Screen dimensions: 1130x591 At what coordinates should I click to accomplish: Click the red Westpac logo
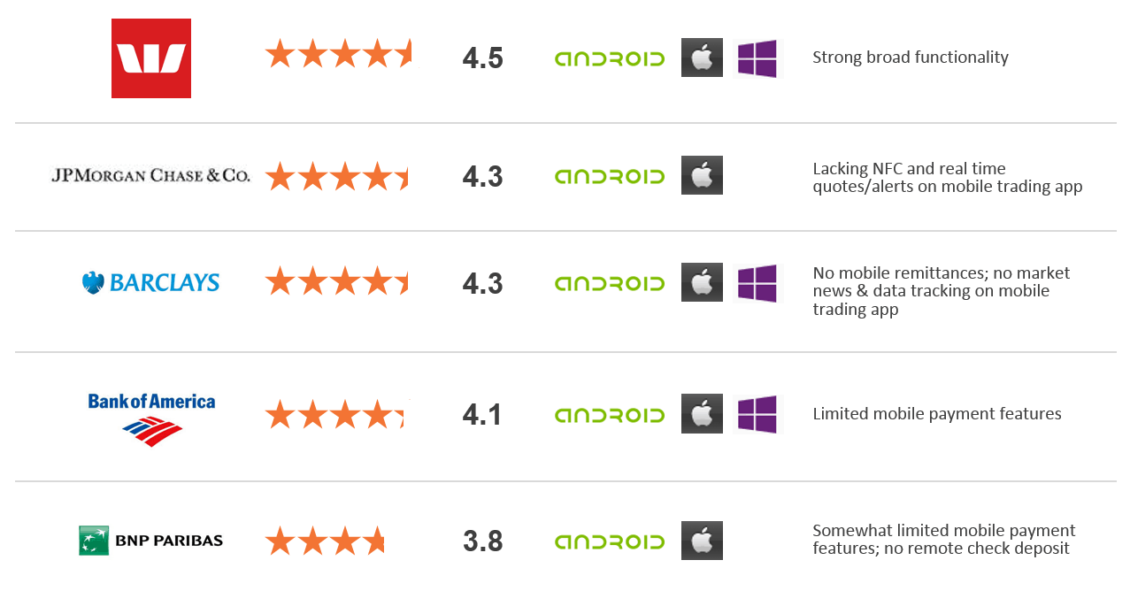tap(151, 58)
